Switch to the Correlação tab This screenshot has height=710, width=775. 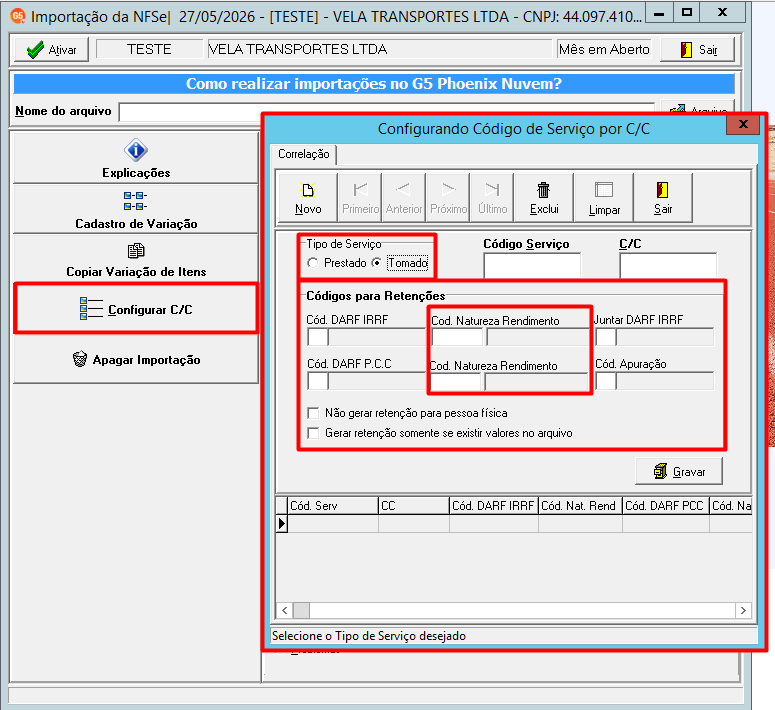(x=303, y=154)
